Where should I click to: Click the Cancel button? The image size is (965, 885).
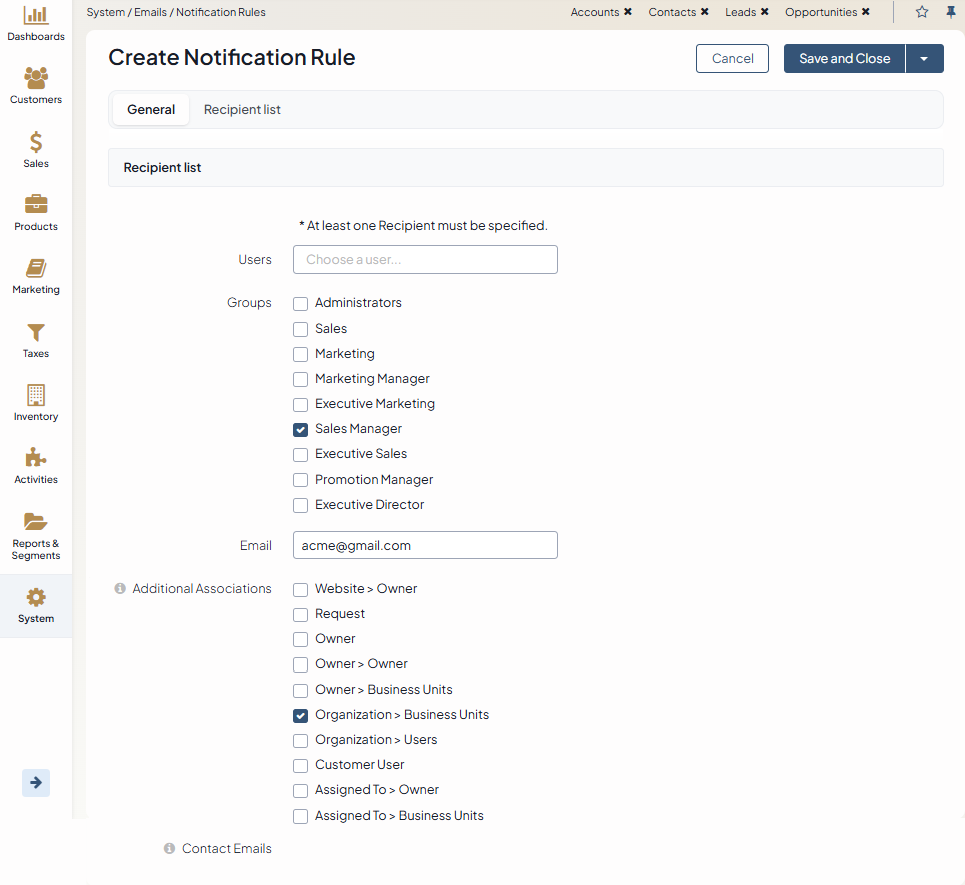(x=732, y=59)
